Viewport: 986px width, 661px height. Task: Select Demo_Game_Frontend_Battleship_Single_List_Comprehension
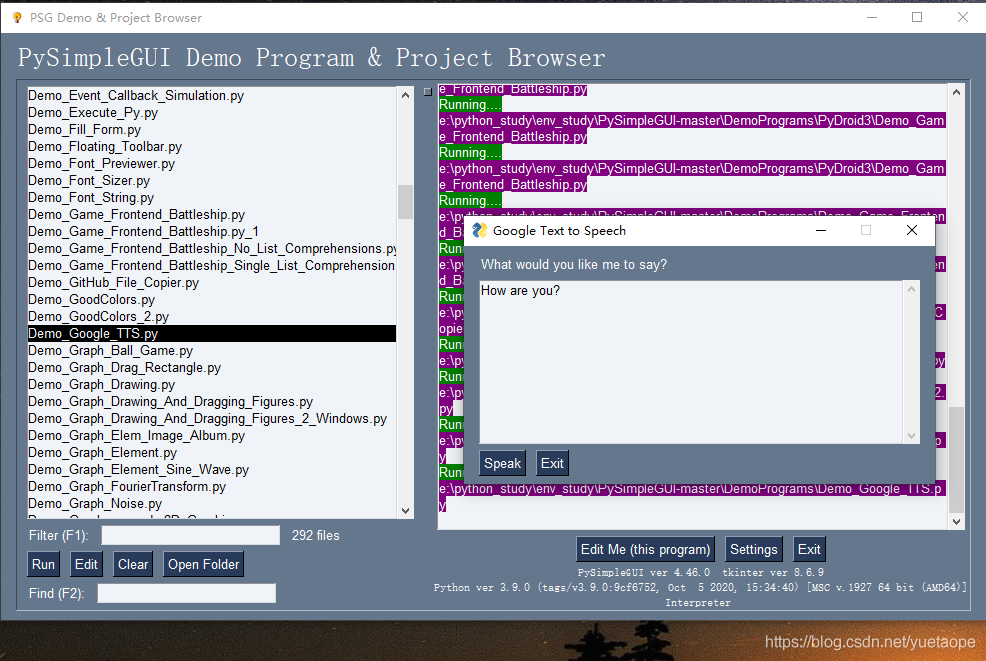click(211, 265)
